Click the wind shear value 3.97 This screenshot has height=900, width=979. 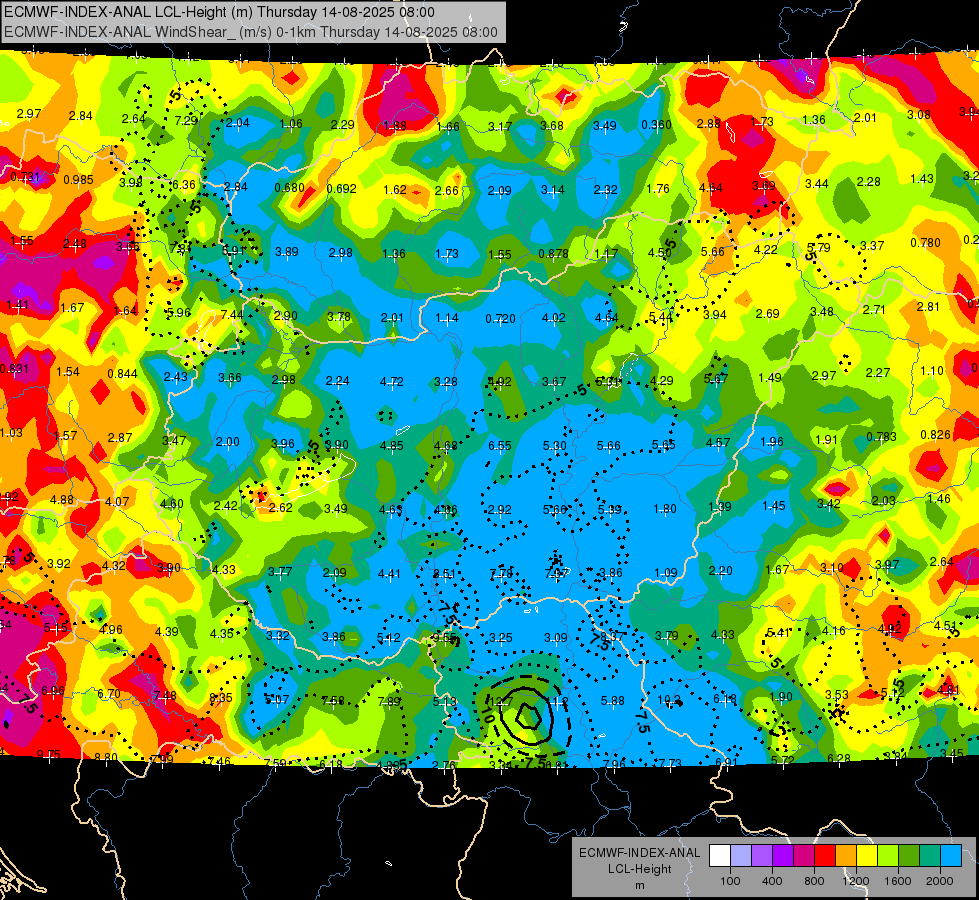(887, 565)
